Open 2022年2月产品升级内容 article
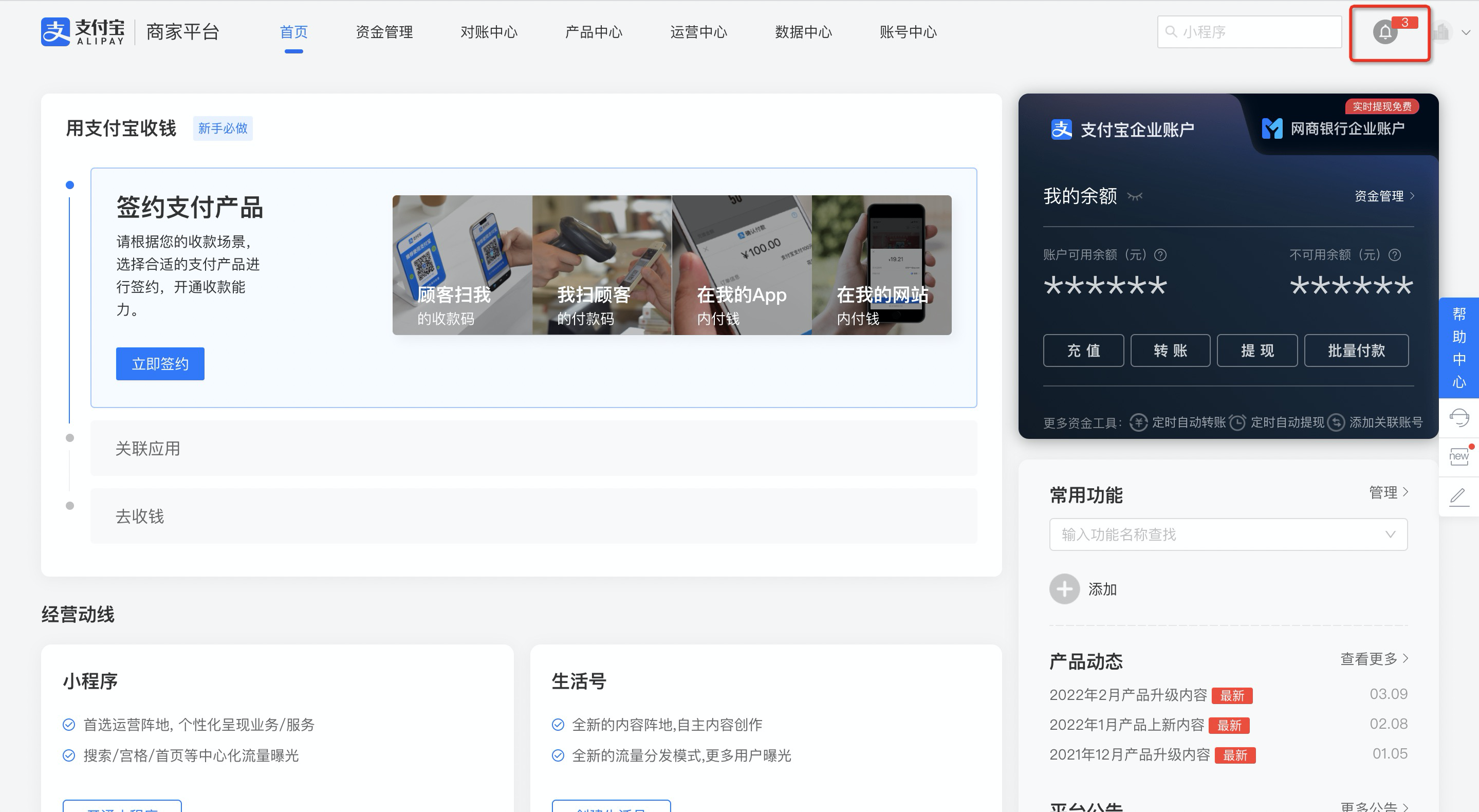Viewport: 1479px width, 812px height. pyautogui.click(x=1128, y=695)
